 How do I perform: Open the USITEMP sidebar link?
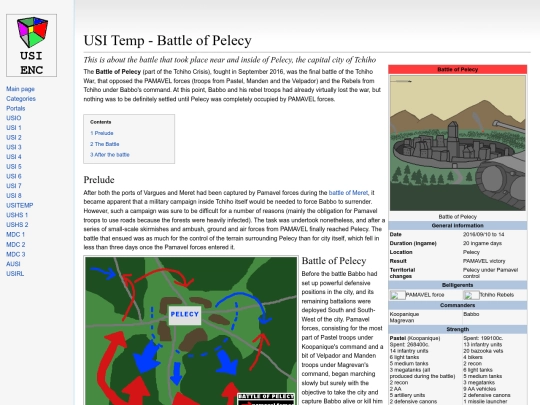pos(20,205)
